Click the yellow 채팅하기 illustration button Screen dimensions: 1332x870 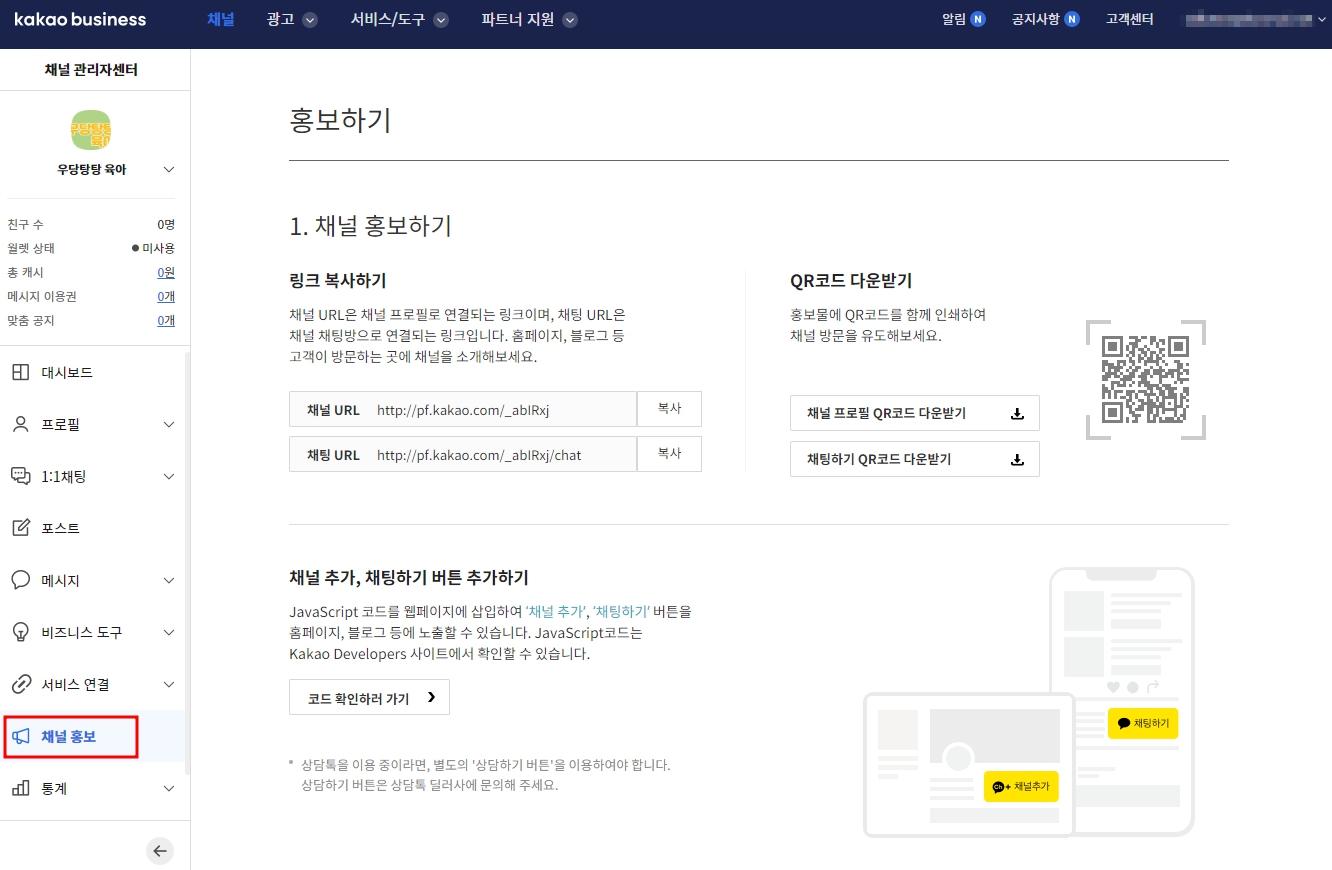coord(1143,723)
